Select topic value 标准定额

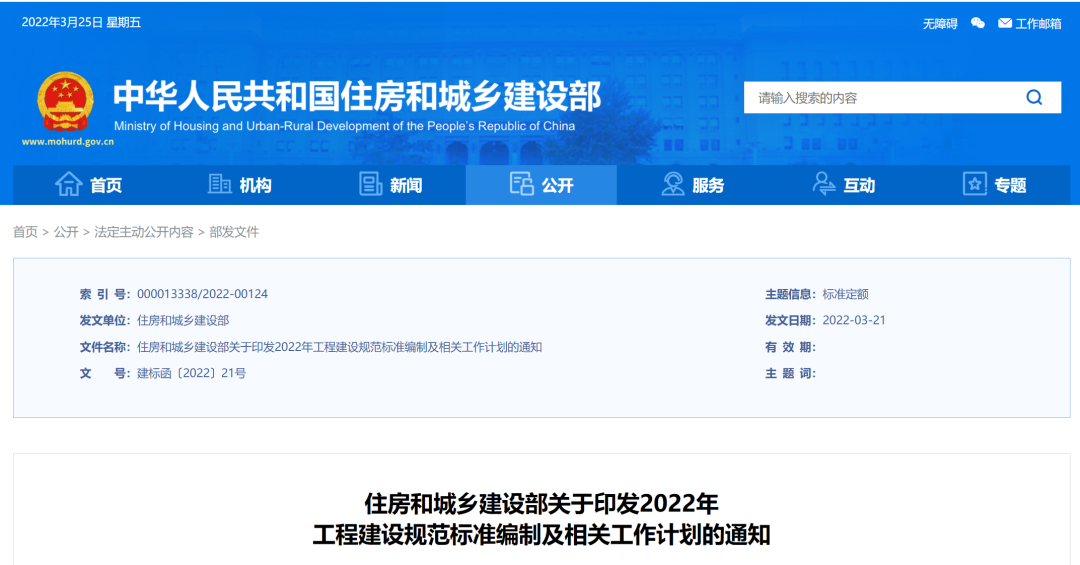click(846, 294)
